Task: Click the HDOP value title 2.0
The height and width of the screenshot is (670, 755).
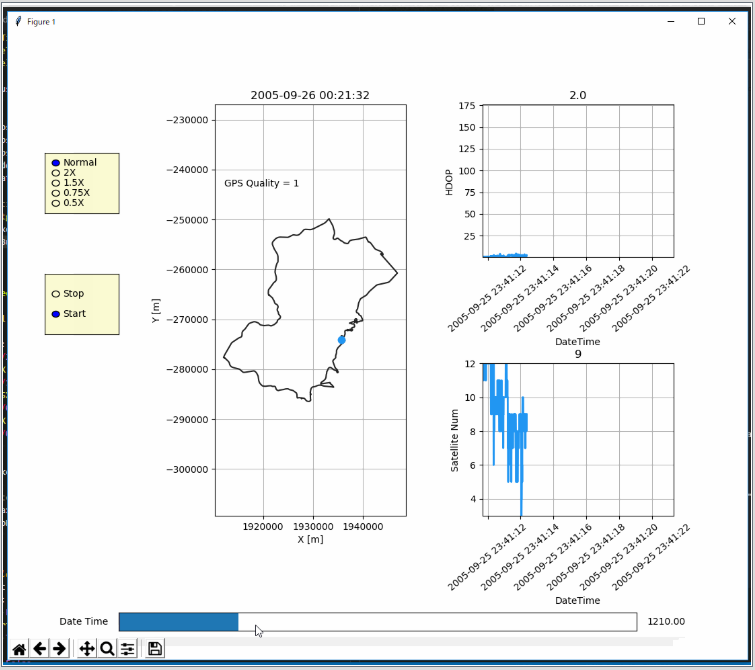Action: [x=578, y=95]
